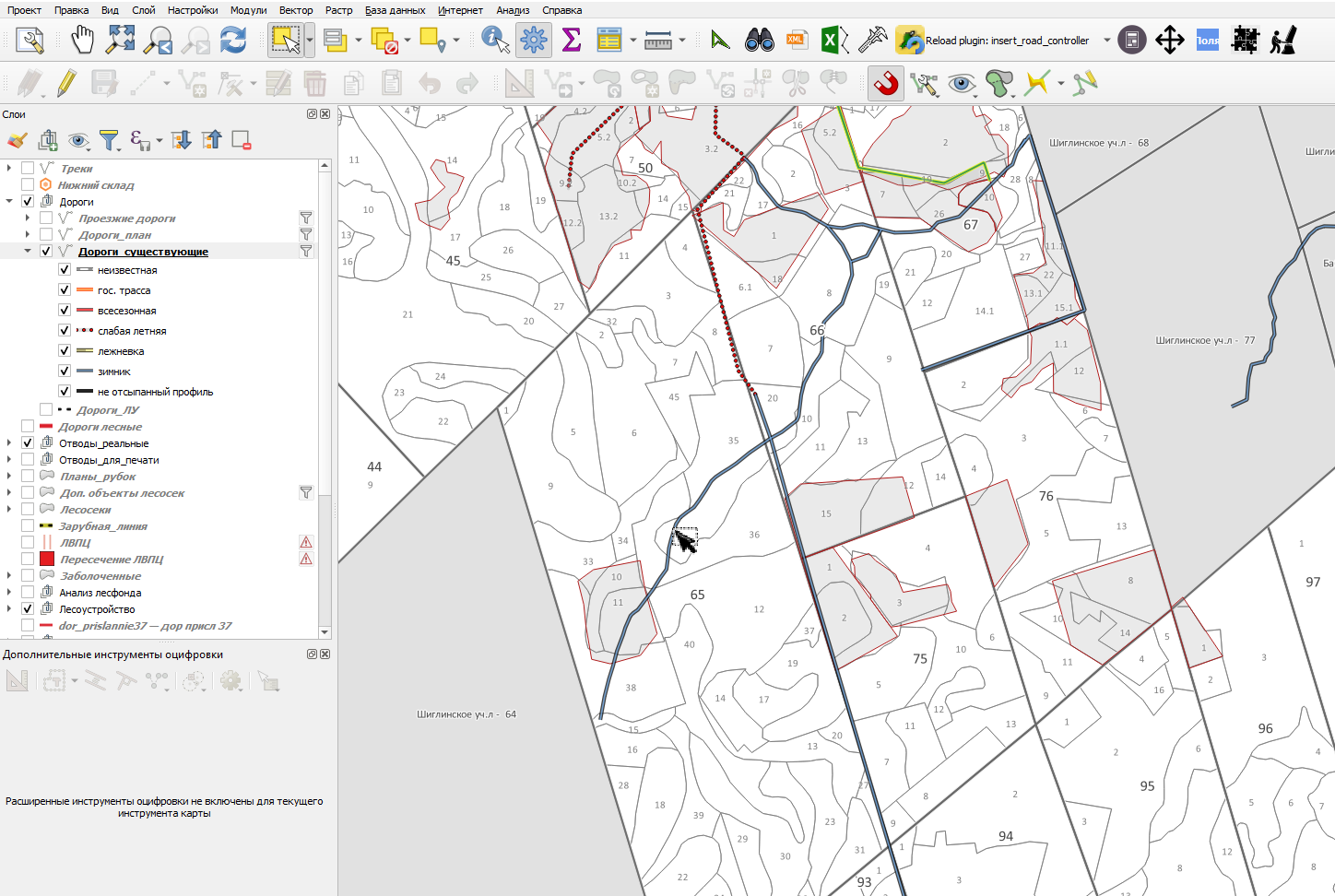The width and height of the screenshot is (1335, 896).
Task: Select the Pan Map hand tool
Action: click(83, 40)
